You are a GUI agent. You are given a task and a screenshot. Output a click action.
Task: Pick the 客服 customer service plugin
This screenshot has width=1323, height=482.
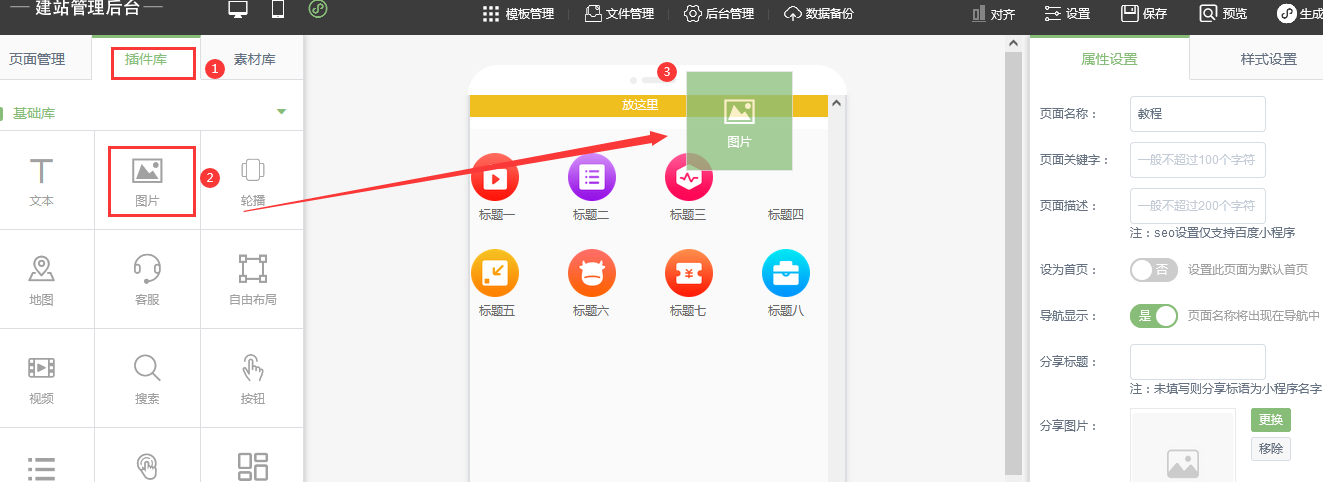tap(147, 279)
